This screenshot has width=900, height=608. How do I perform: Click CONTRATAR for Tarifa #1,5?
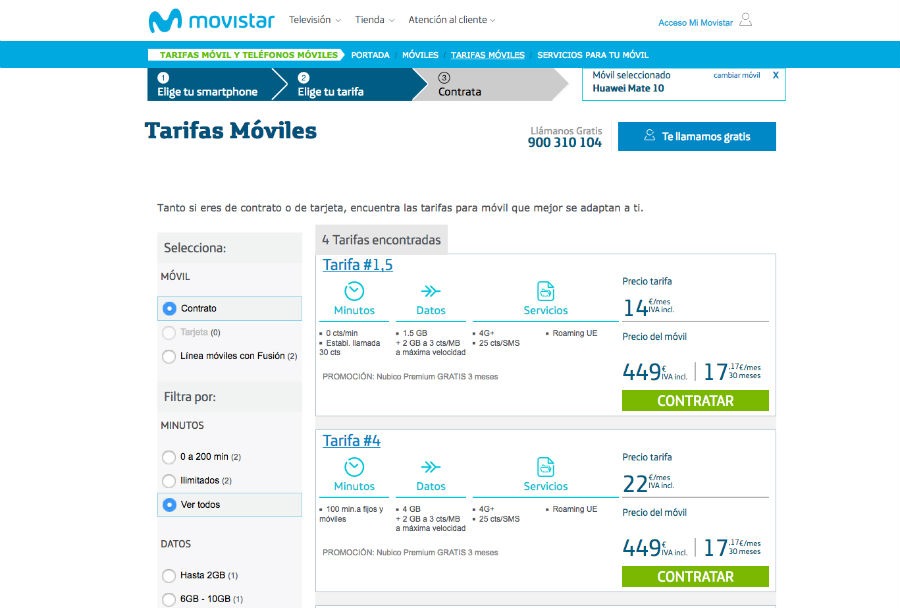click(695, 401)
